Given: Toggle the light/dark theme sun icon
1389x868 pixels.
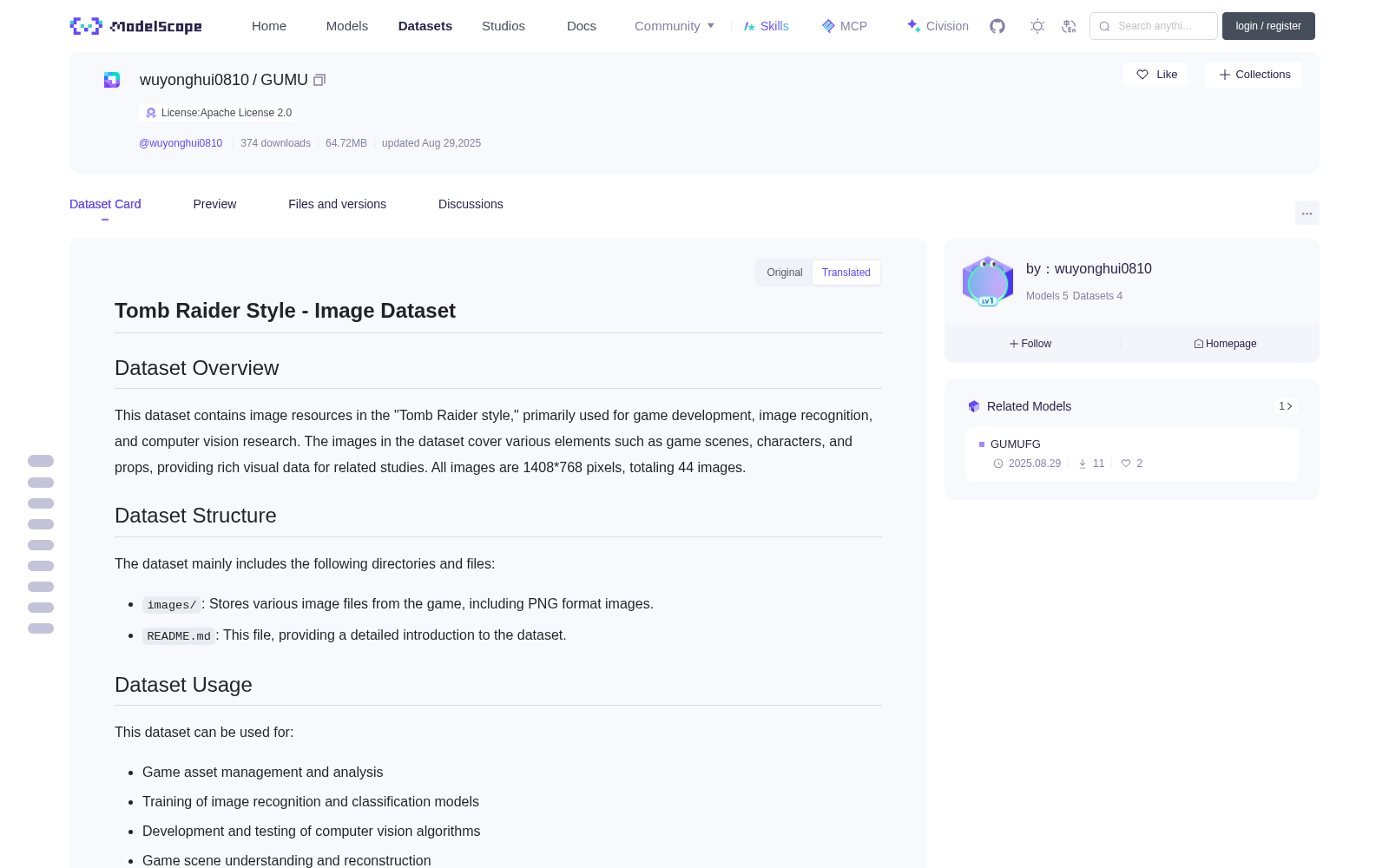Looking at the screenshot, I should [x=1037, y=26].
